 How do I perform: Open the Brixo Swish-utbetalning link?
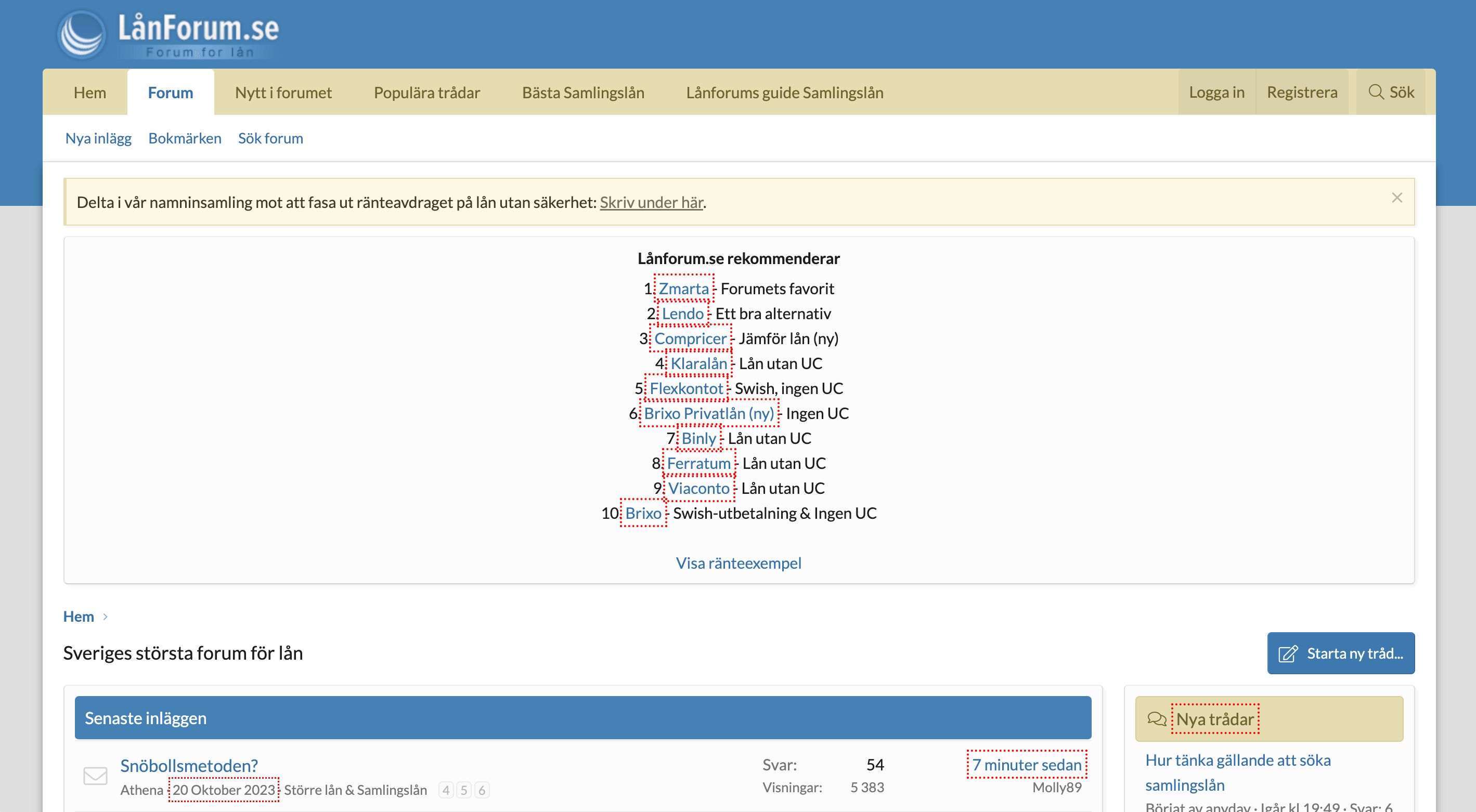click(x=643, y=513)
